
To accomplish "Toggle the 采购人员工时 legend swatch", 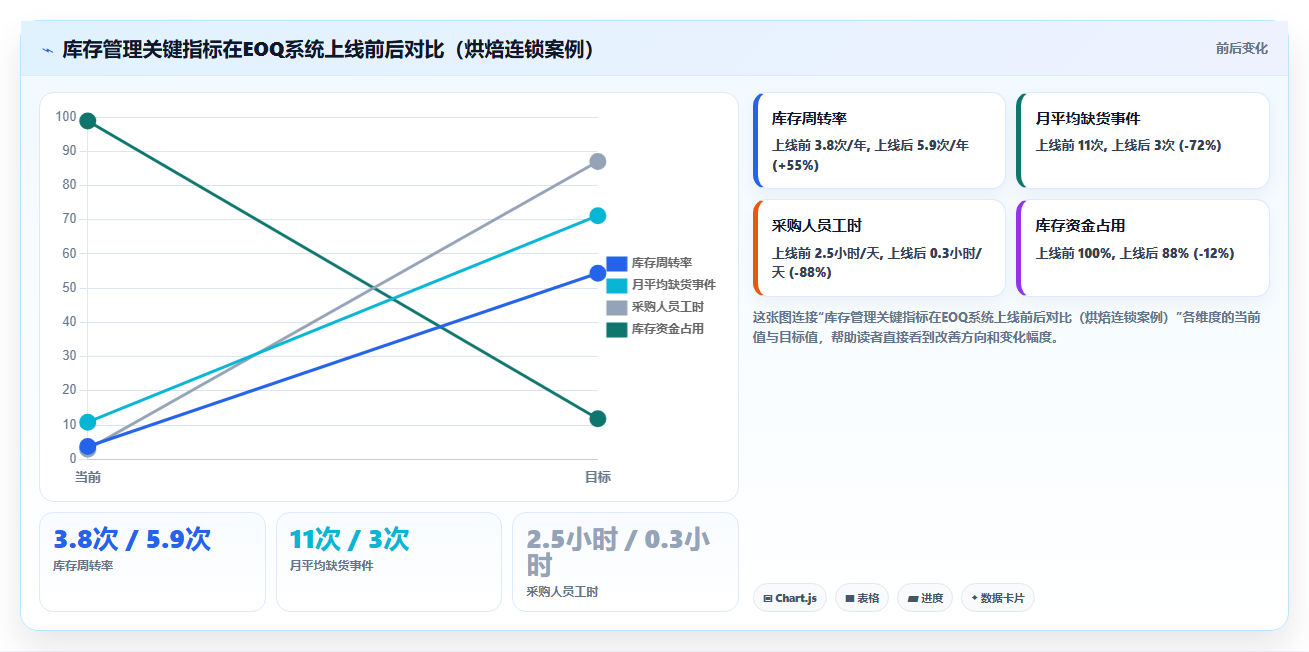I will (617, 307).
